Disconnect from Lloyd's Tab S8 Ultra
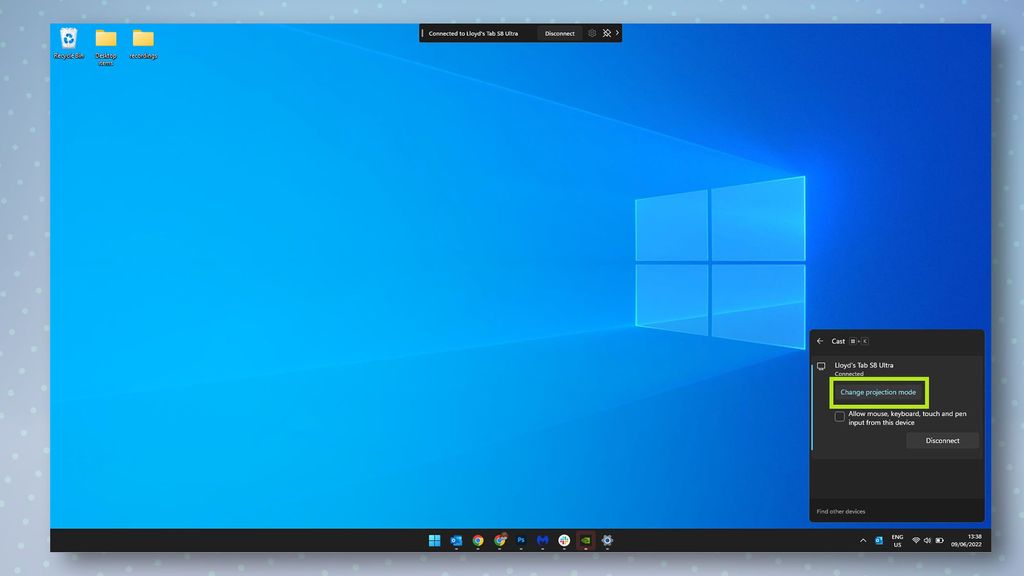Viewport: 1024px width, 576px height. (x=941, y=441)
